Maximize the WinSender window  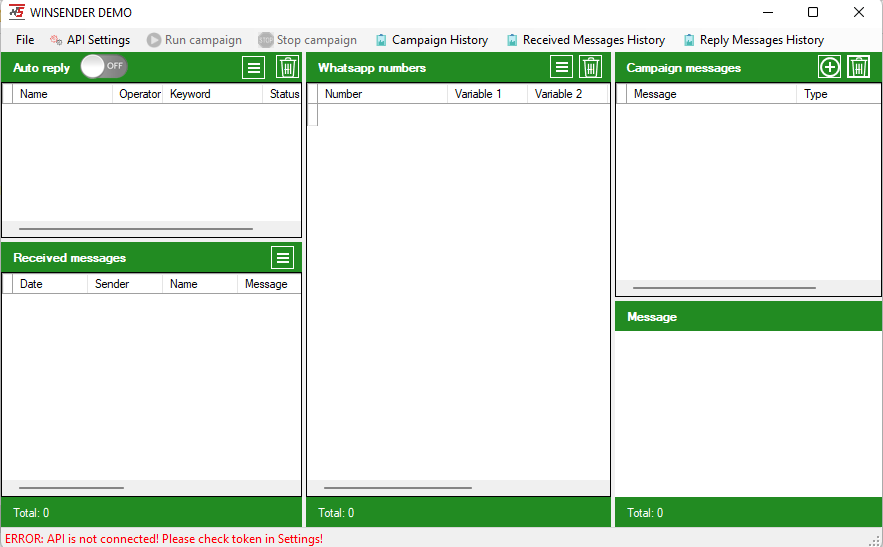click(813, 12)
